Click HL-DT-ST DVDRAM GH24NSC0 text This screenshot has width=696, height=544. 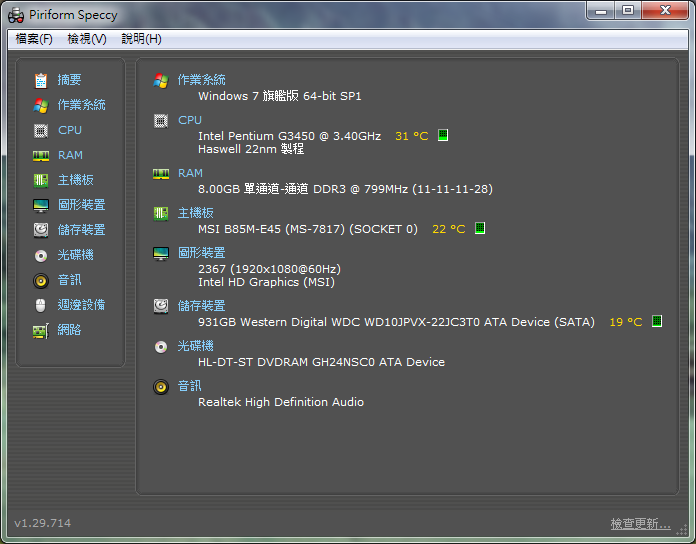321,363
